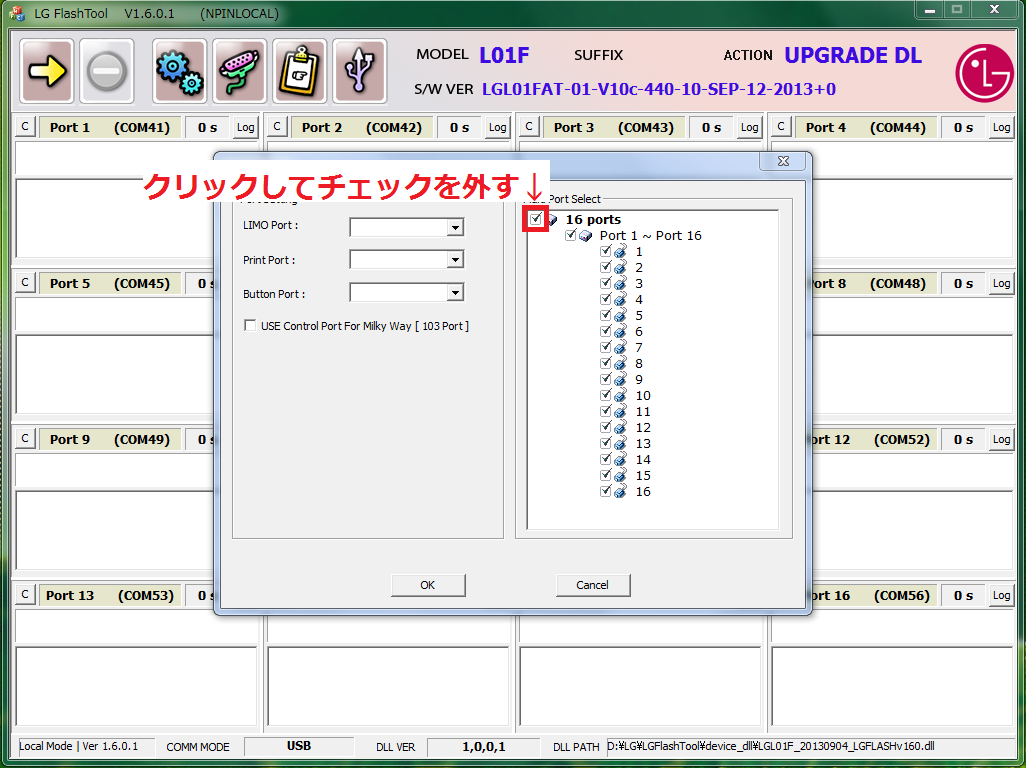
Task: Click the plug icon of port 5
Action: click(x=620, y=316)
